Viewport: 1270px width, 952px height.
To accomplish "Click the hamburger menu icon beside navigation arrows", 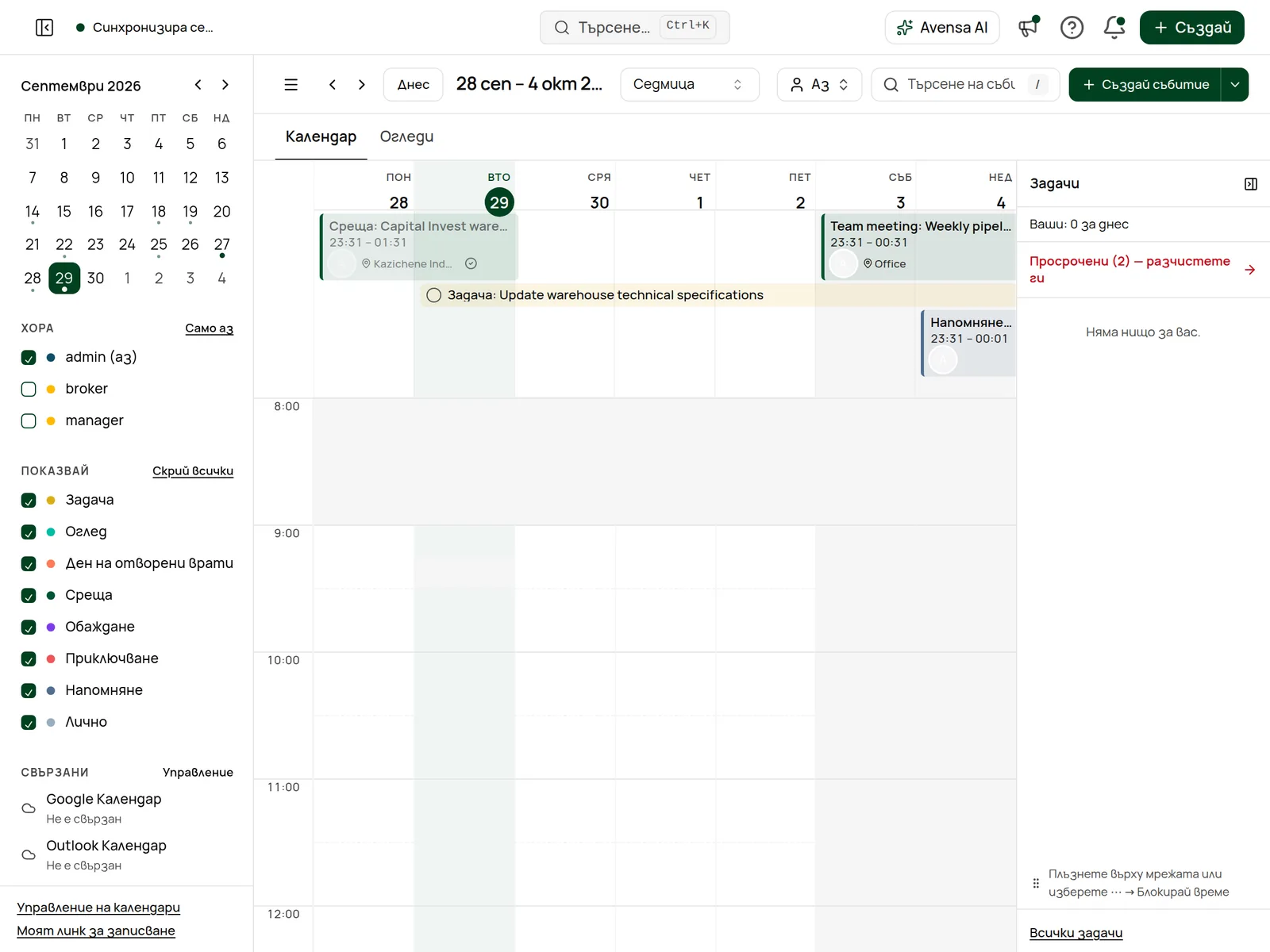I will pyautogui.click(x=291, y=84).
